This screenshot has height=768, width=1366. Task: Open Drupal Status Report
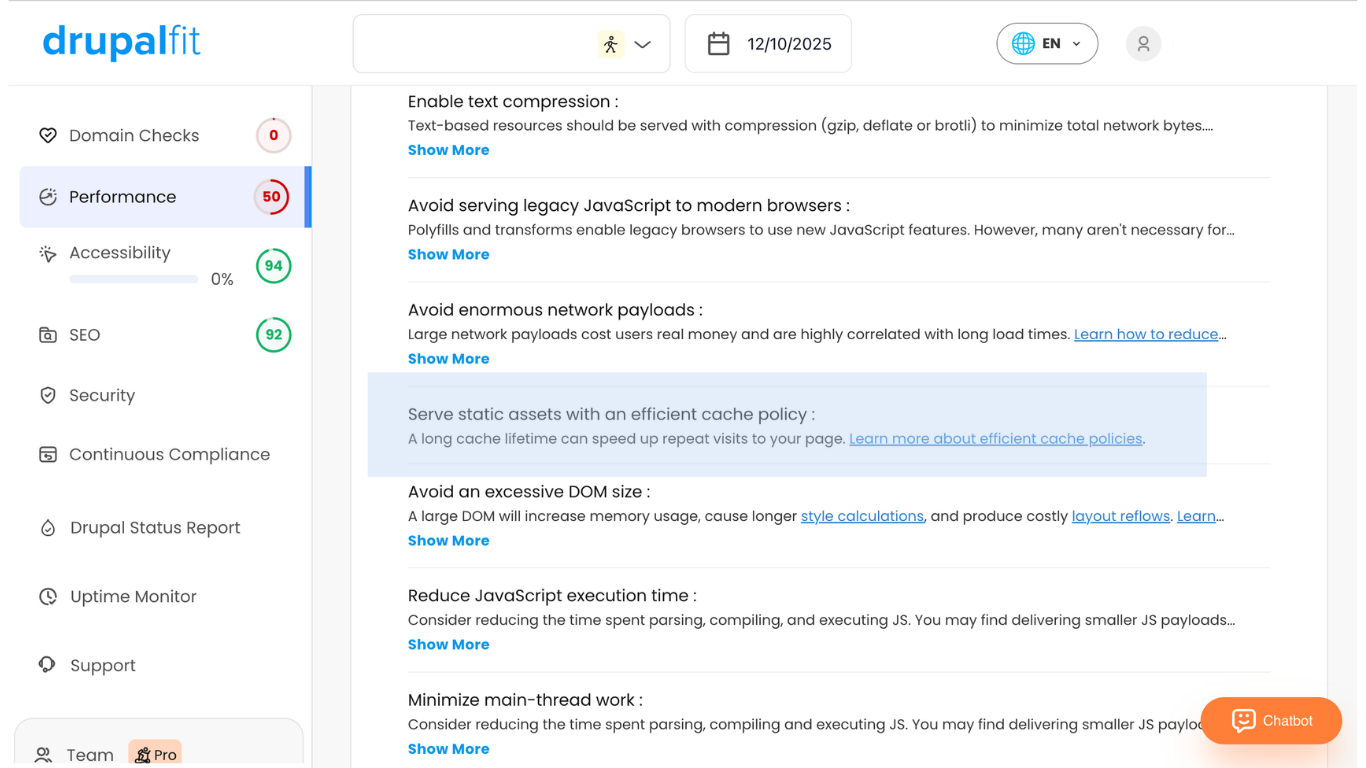click(x=155, y=527)
